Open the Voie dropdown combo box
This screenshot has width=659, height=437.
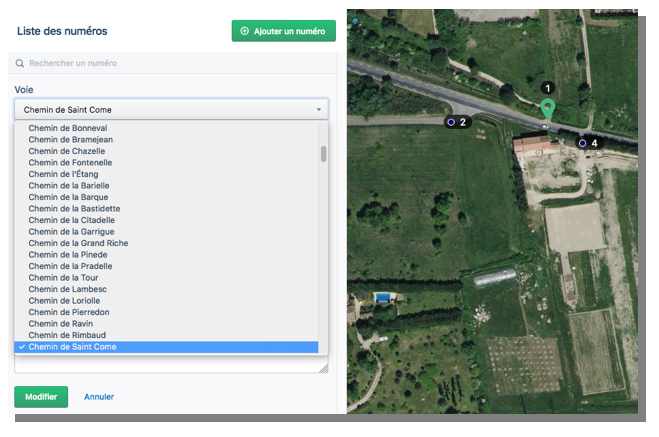point(170,109)
